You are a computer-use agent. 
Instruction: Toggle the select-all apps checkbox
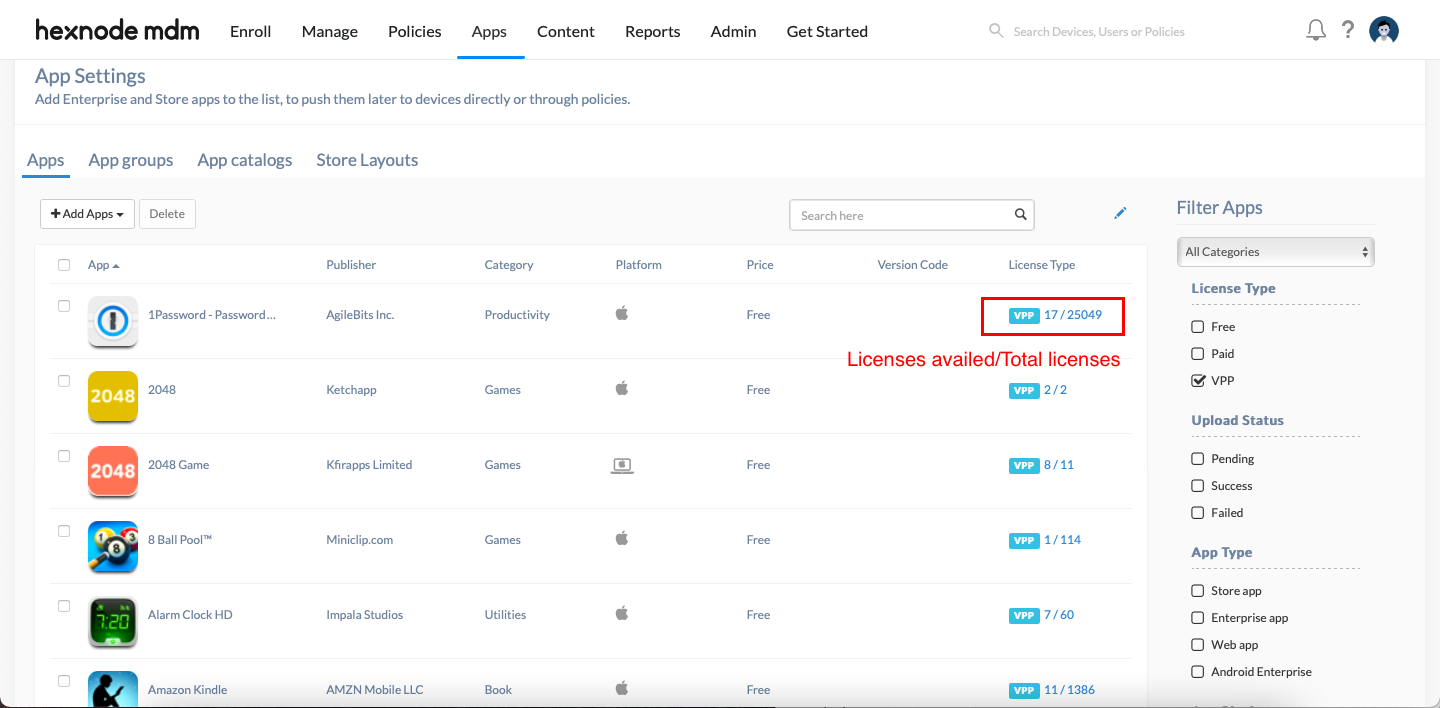(x=64, y=265)
